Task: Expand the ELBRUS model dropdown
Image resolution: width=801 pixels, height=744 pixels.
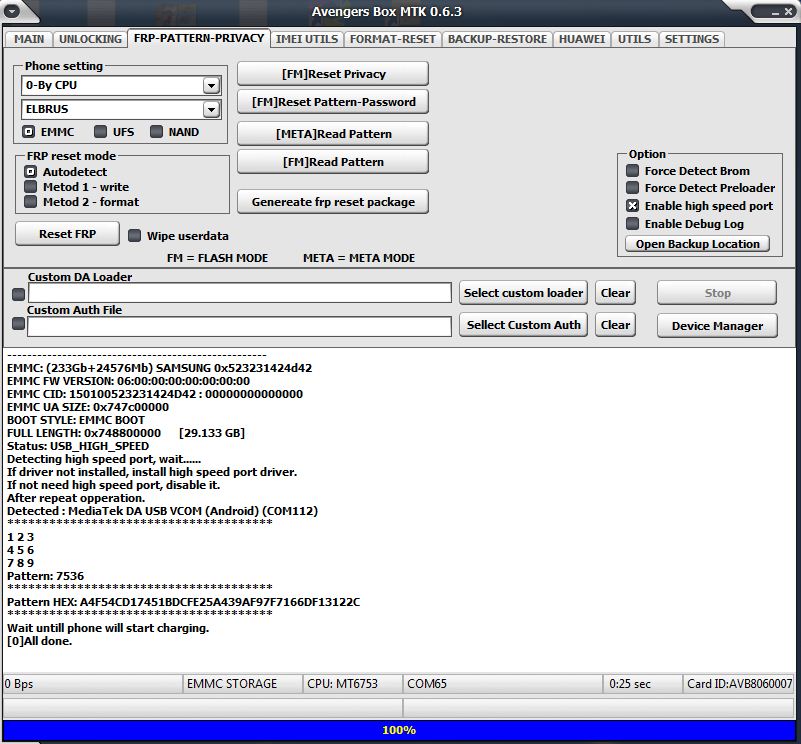Action: [x=211, y=109]
